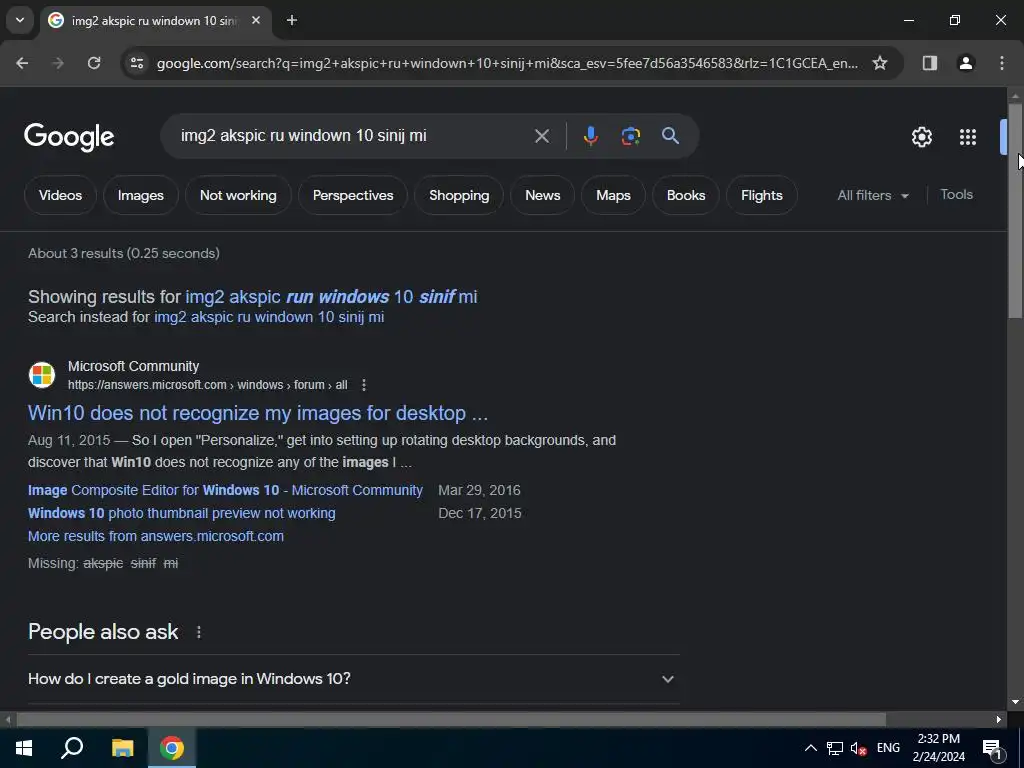Screen dimensions: 1024x768
Task: Open Chrome profile icon
Action: pyautogui.click(x=966, y=63)
